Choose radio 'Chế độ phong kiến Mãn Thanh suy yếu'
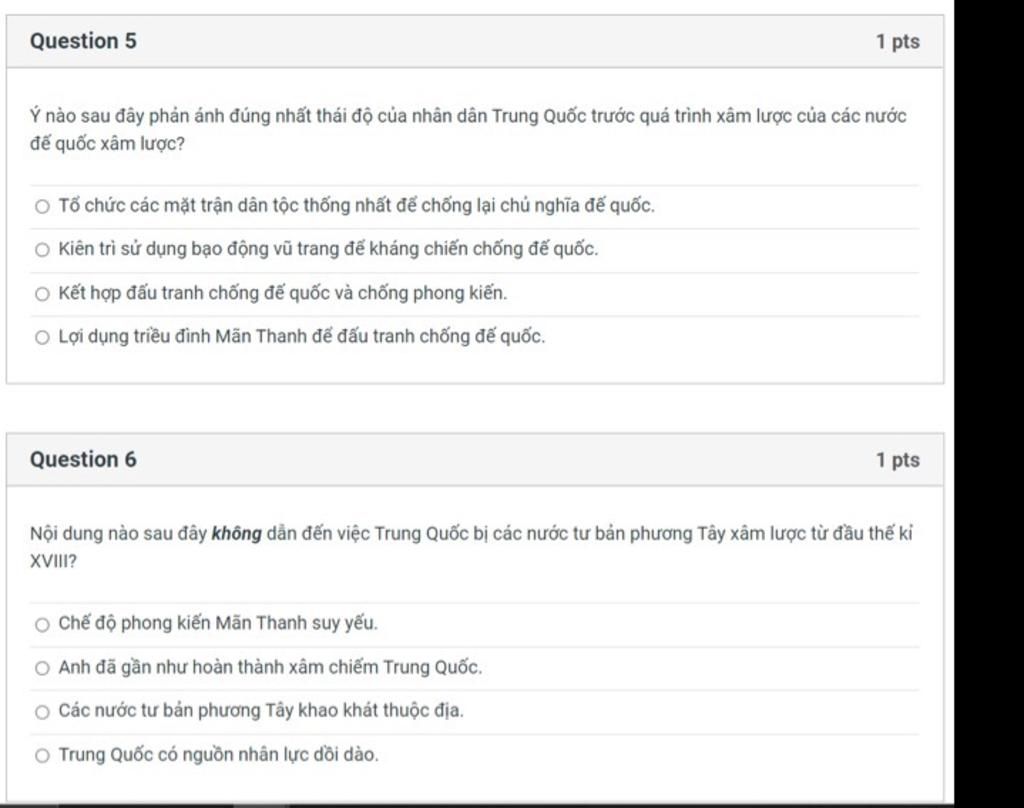 point(42,624)
